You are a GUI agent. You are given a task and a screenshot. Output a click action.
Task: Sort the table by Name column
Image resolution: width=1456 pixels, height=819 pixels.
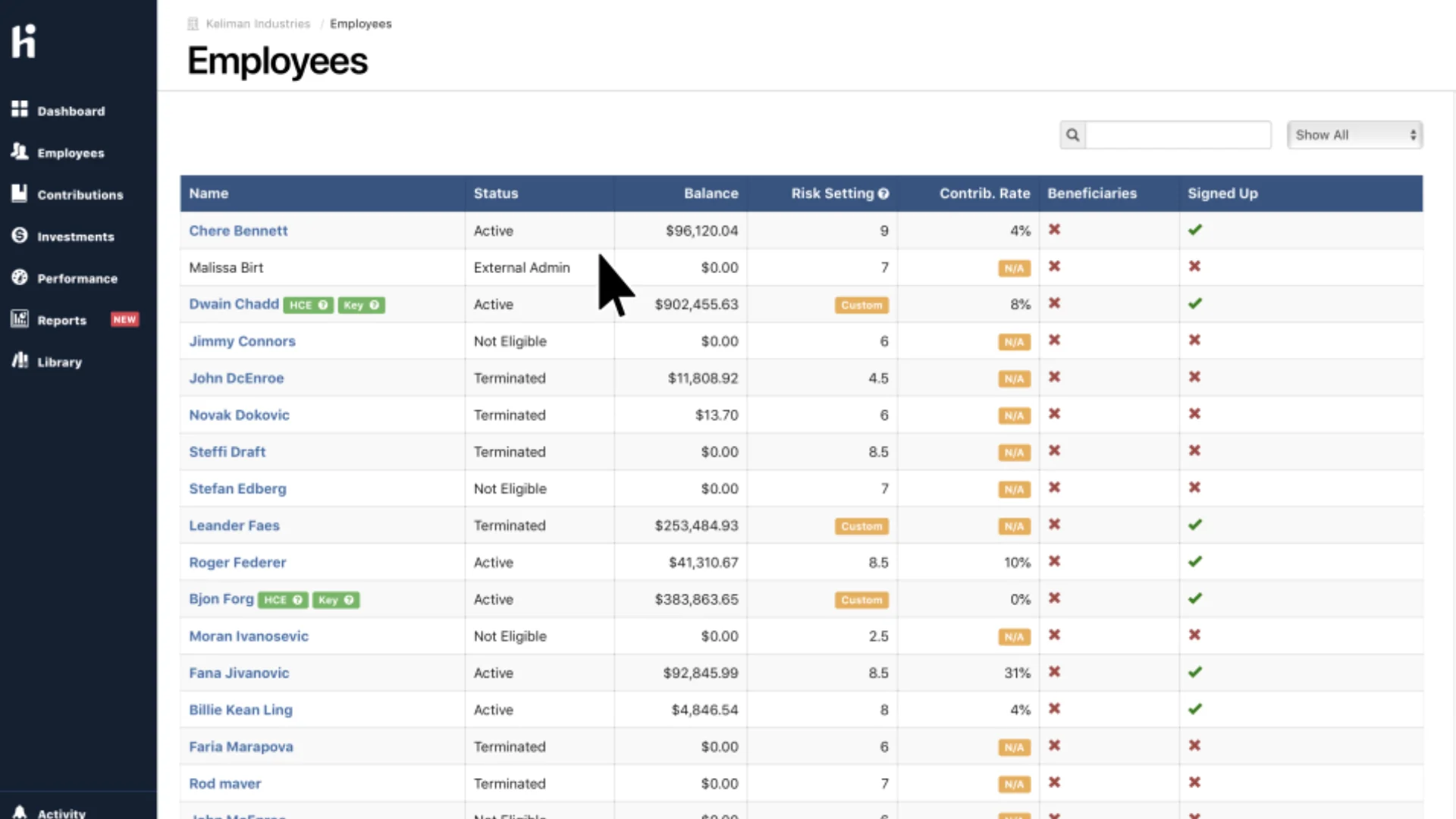[x=209, y=193]
